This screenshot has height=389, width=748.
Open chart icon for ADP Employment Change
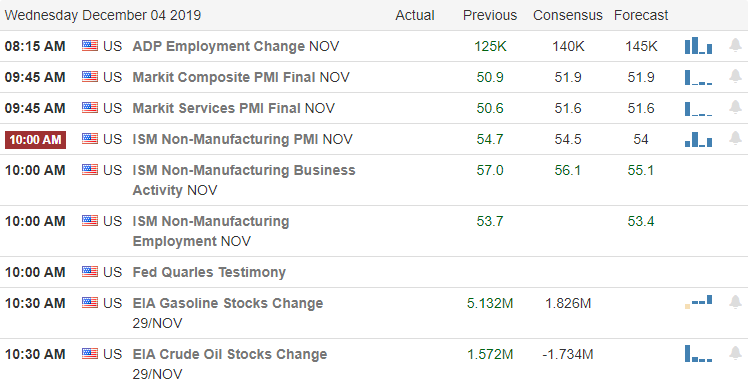(x=698, y=46)
